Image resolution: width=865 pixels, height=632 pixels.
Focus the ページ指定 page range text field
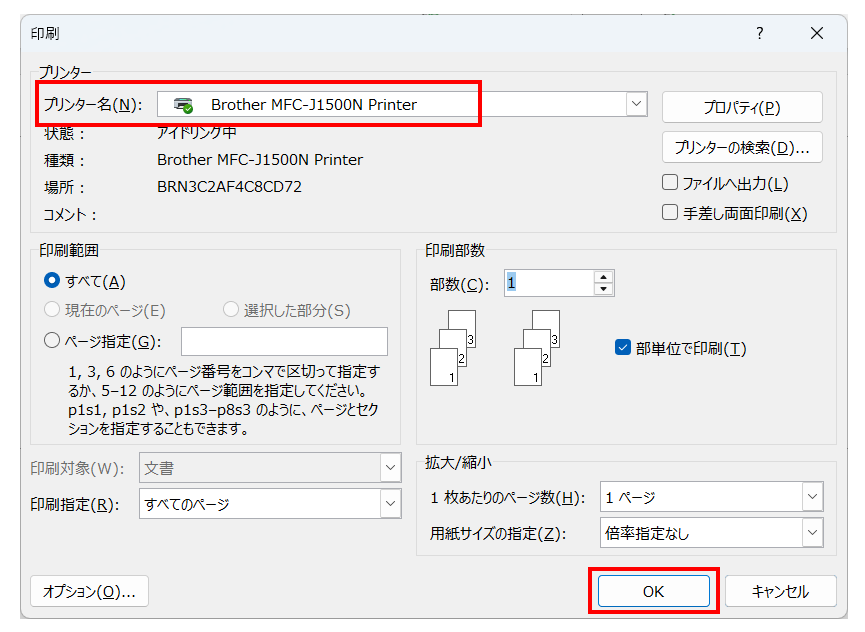pyautogui.click(x=284, y=341)
